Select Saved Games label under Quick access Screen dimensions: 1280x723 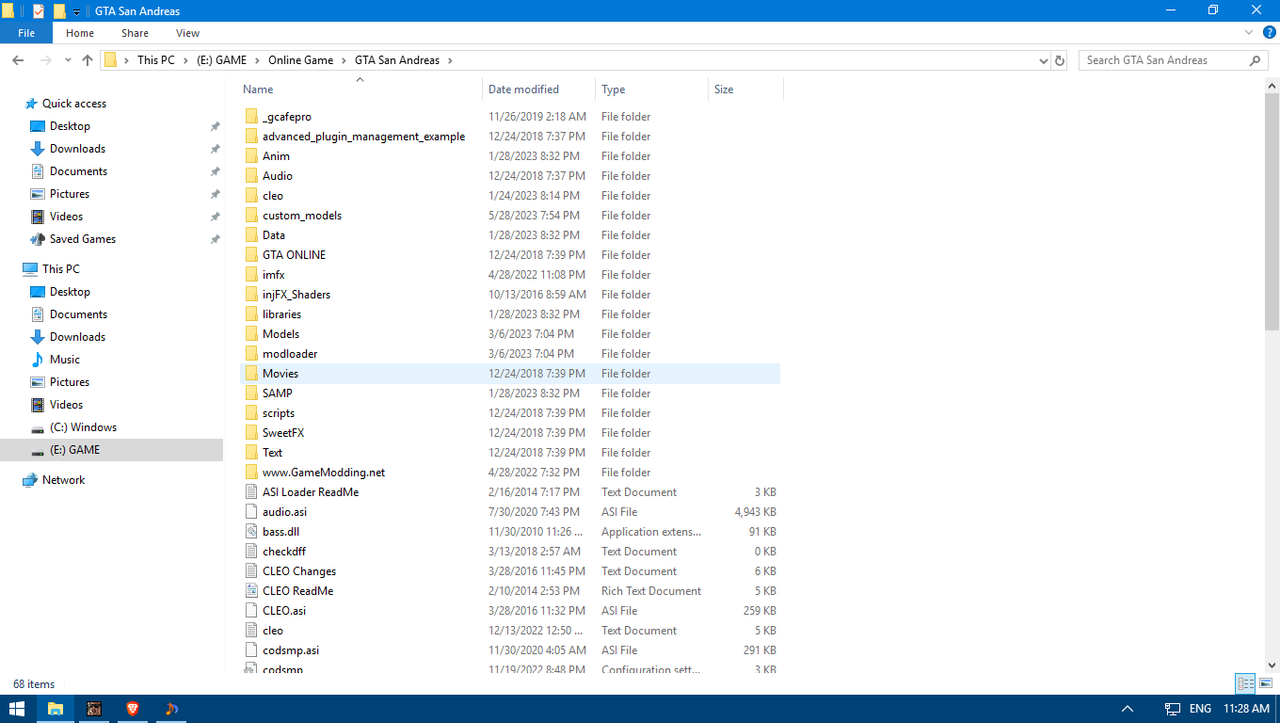click(x=83, y=239)
